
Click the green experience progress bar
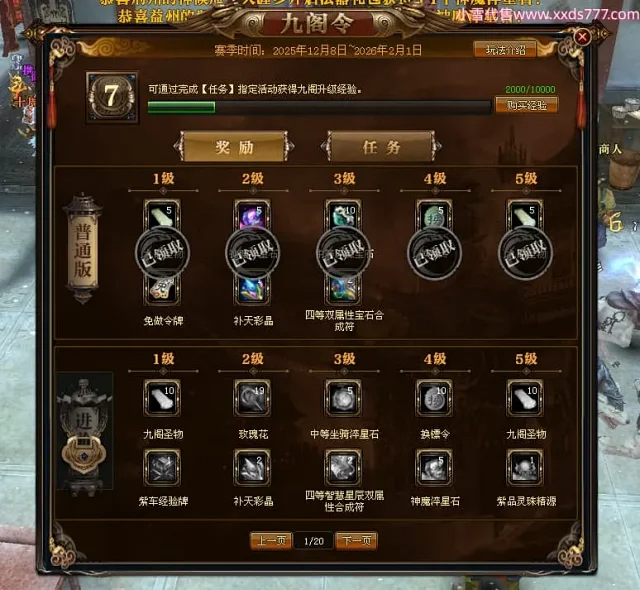tap(319, 107)
